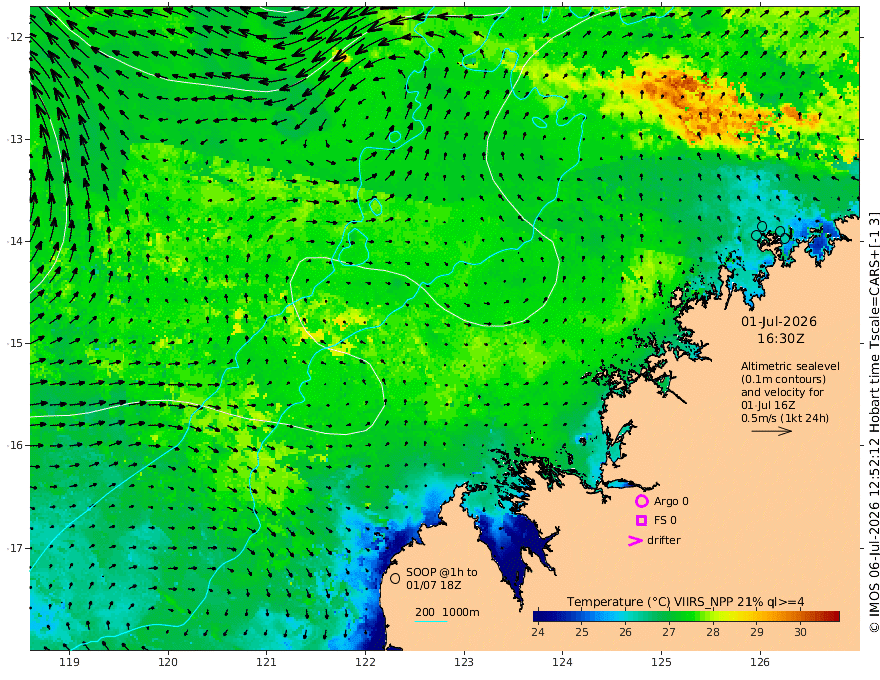Click the longitude axis label 125
The width and height of the screenshot is (880, 680).
(662, 663)
